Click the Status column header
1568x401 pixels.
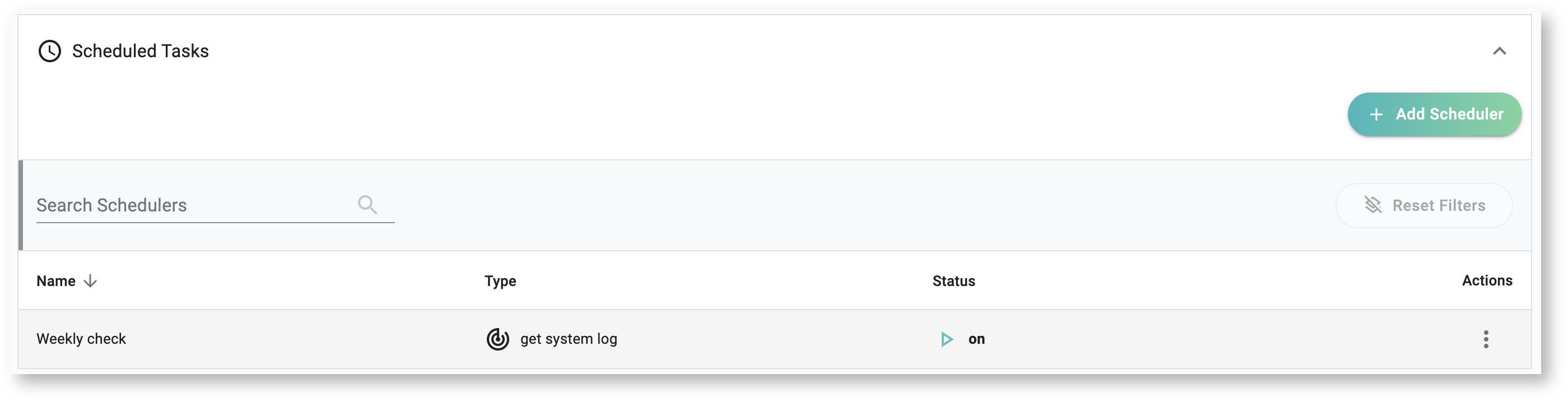pyautogui.click(x=953, y=281)
